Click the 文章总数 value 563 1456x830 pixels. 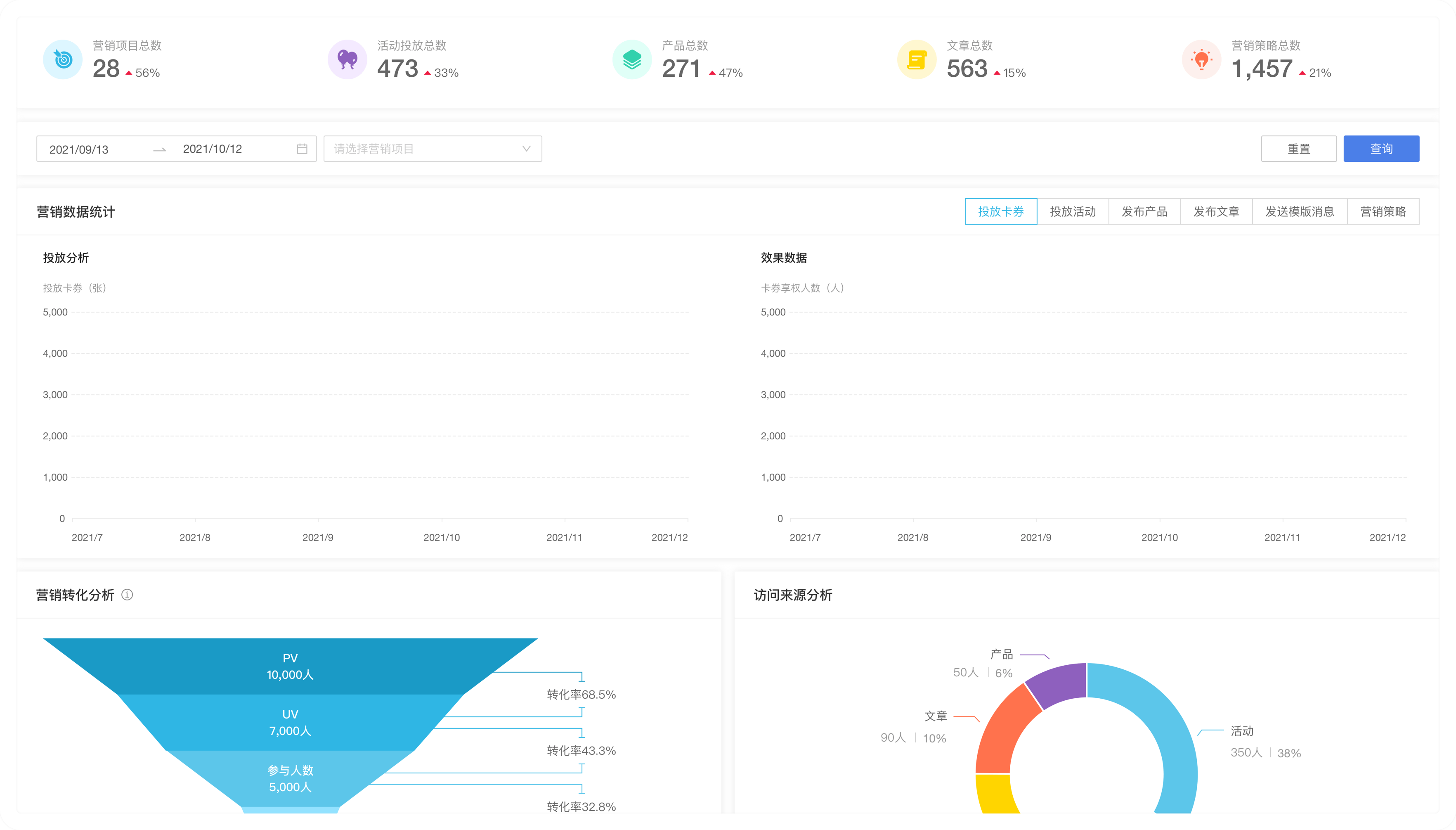point(967,69)
